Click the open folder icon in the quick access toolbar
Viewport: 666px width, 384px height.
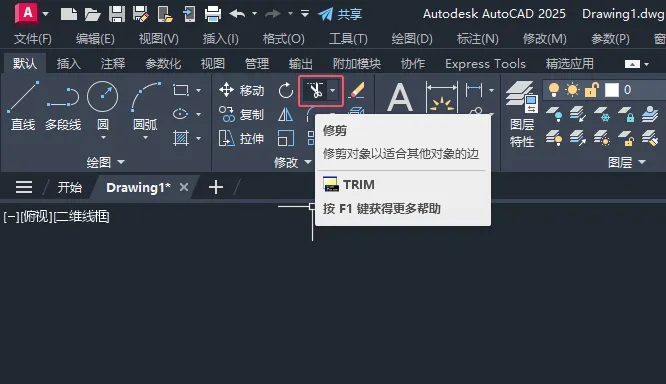pos(92,14)
